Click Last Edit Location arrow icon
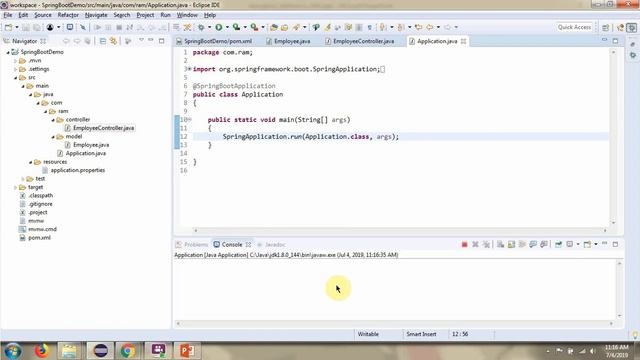This screenshot has height=360, width=640. pyautogui.click(x=418, y=27)
